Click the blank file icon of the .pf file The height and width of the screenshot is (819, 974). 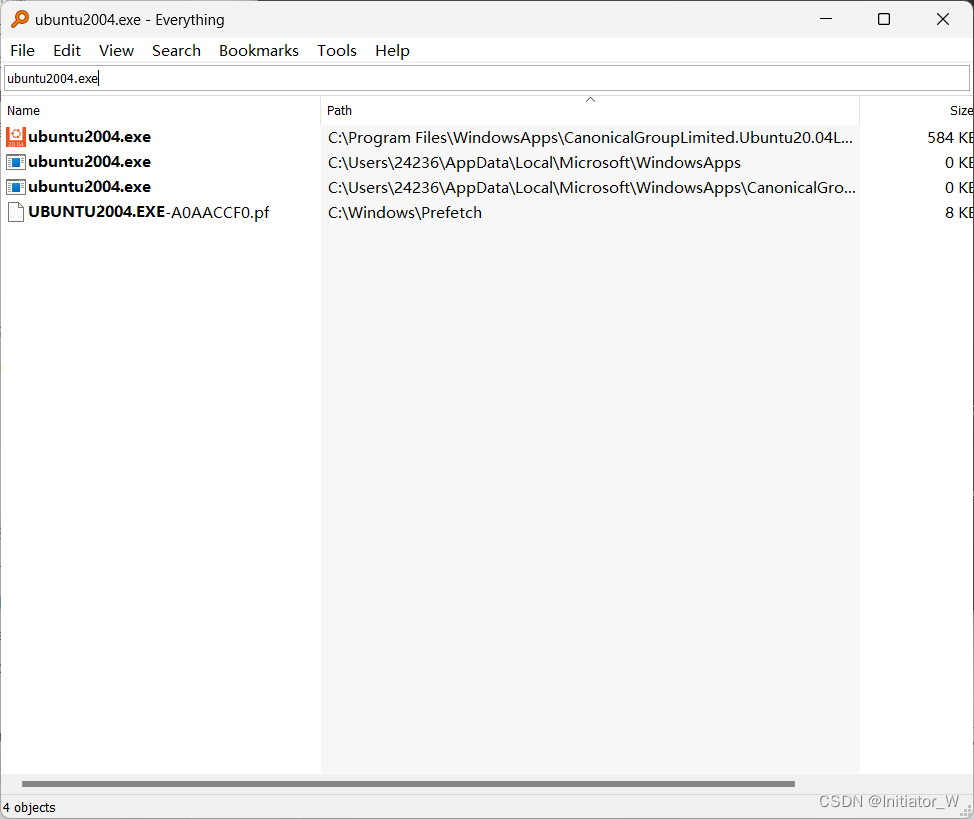pyautogui.click(x=16, y=213)
